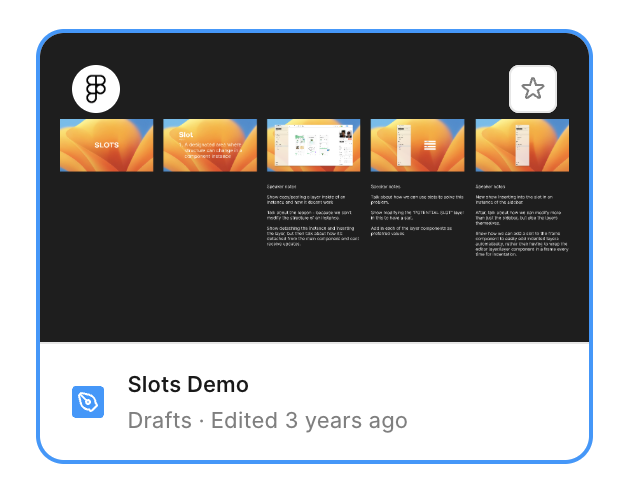Click the blue Figma Slides file type icon

pos(88,402)
